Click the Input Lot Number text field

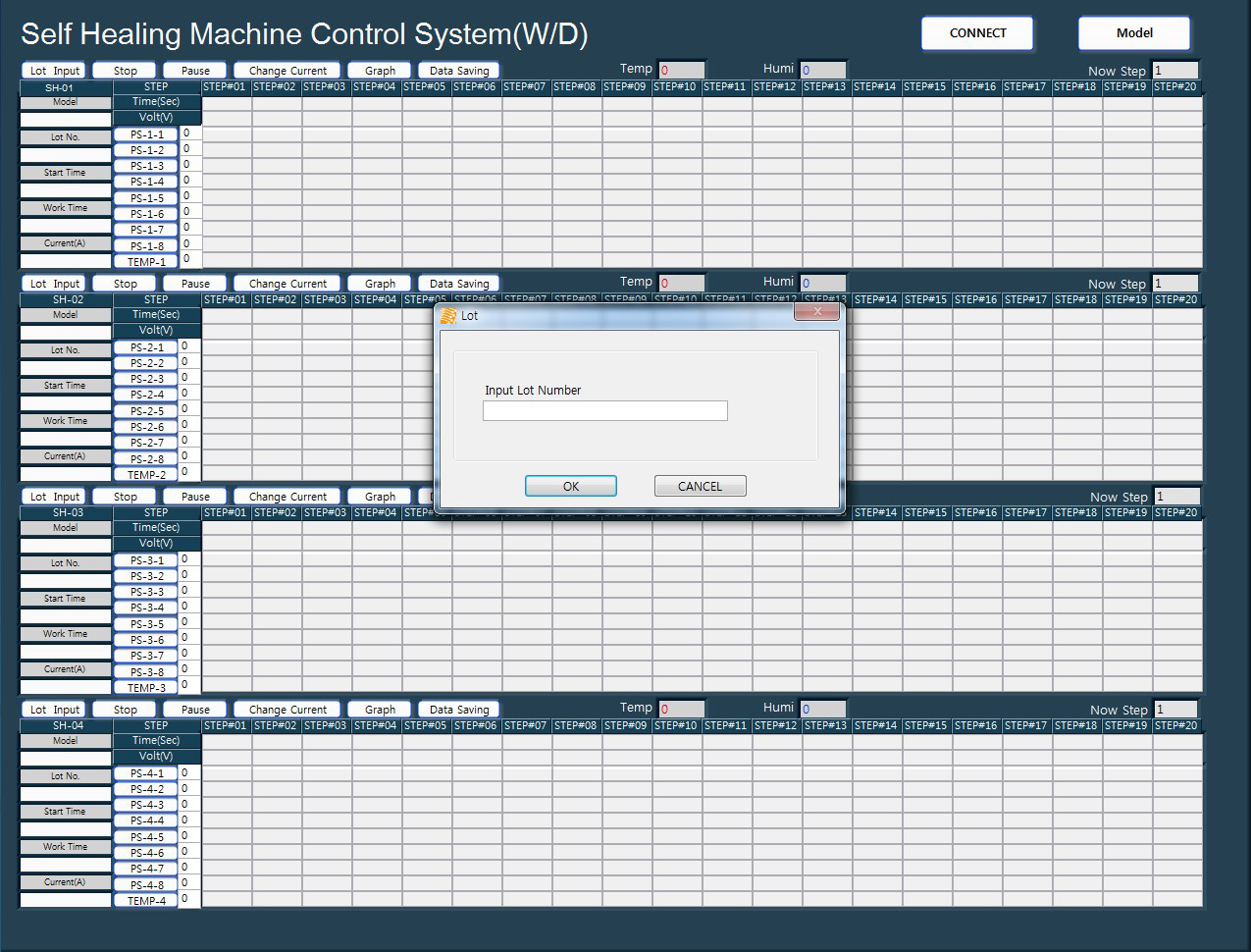604,411
